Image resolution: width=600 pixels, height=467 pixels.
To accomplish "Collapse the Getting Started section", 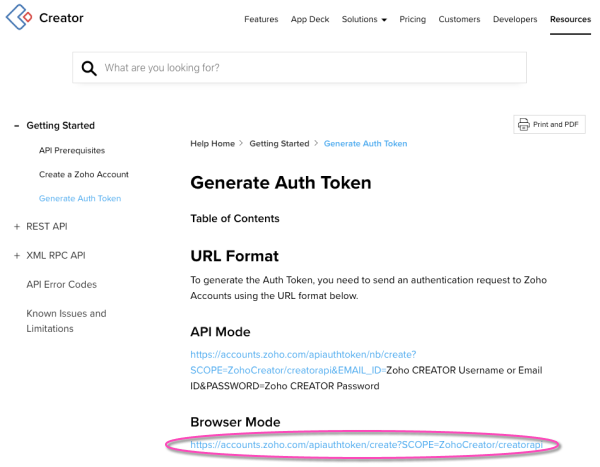I will click(x=16, y=126).
